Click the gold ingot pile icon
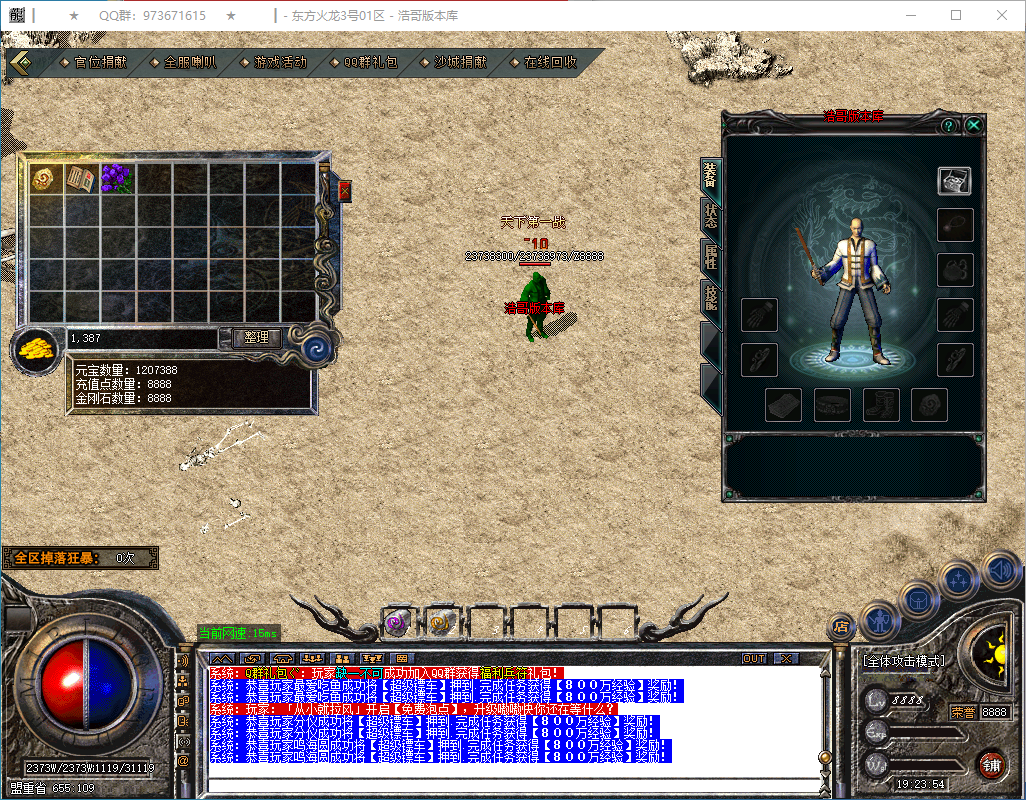 [x=36, y=351]
